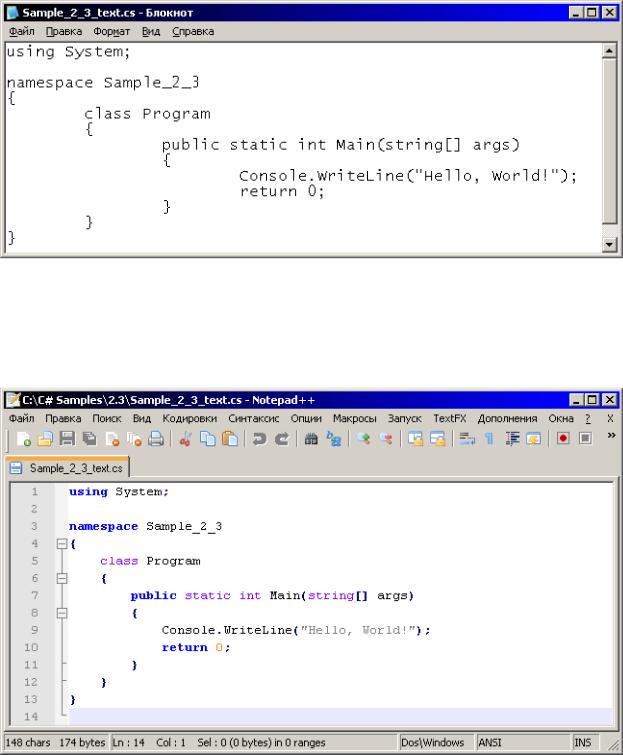The width and height of the screenshot is (623, 755).
Task: Close the document with X on the menu bar
Action: click(x=610, y=418)
